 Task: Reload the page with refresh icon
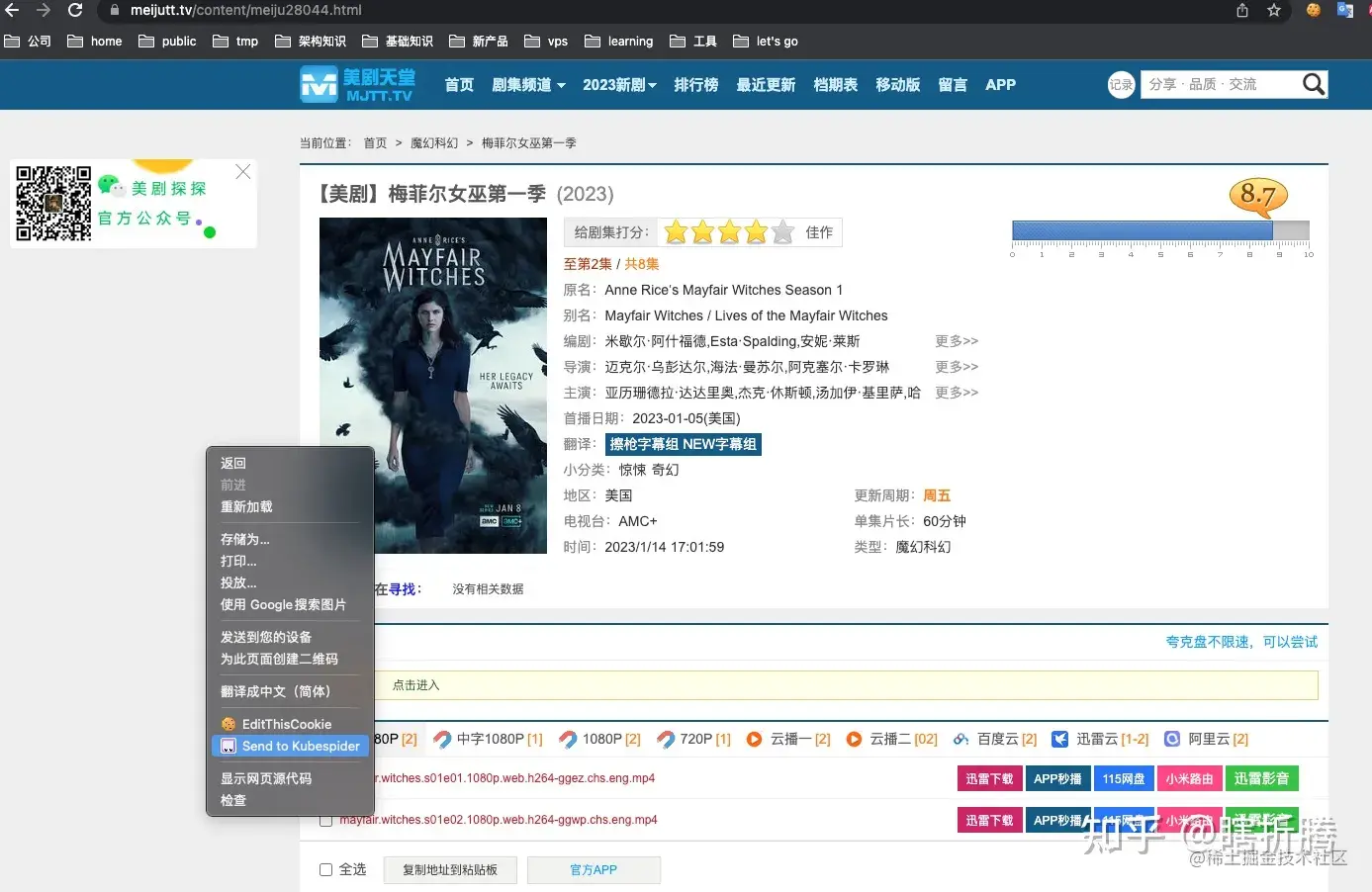[x=75, y=10]
